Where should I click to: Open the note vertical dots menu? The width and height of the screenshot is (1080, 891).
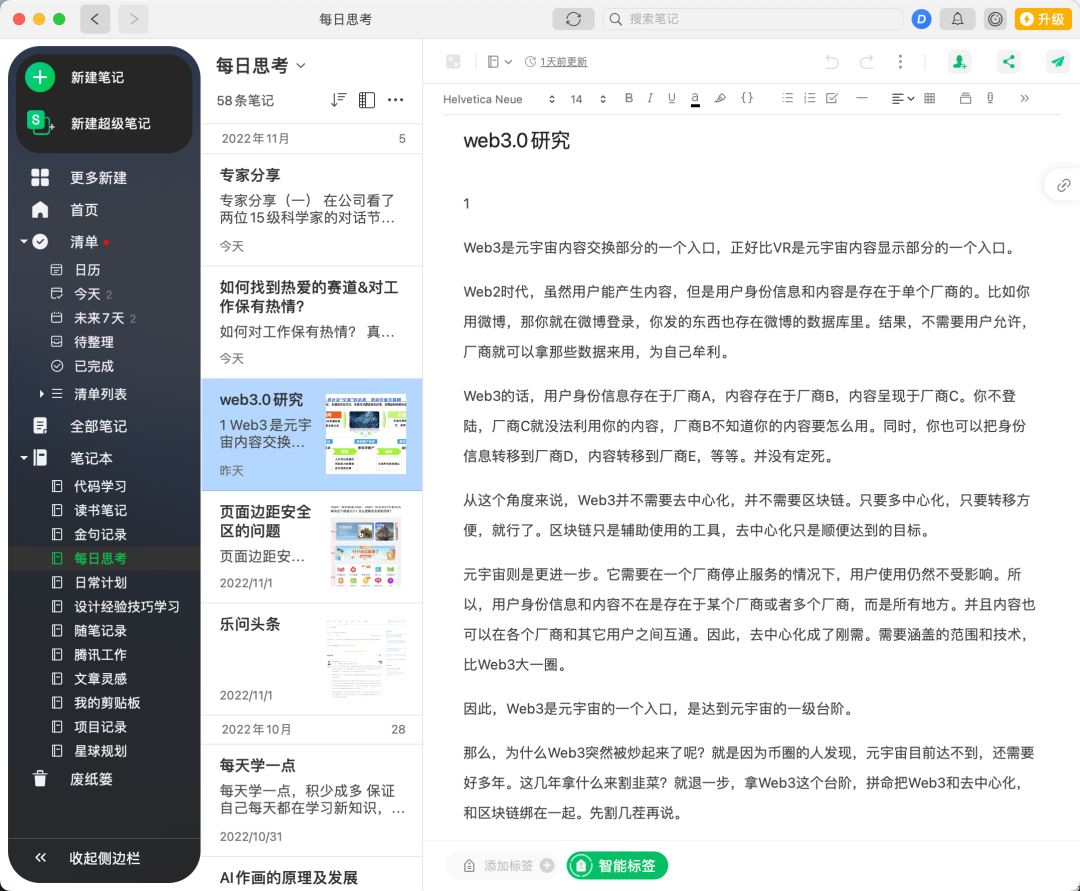900,62
